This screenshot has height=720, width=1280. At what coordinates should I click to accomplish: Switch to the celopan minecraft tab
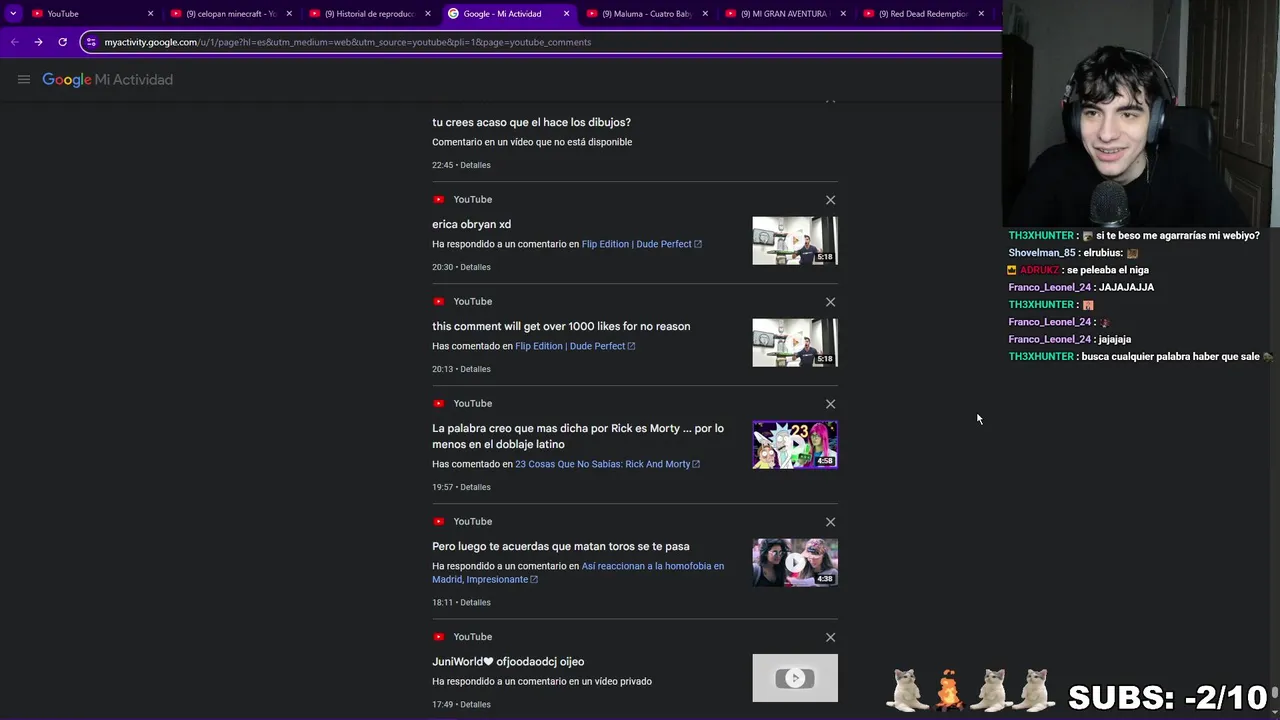[231, 14]
